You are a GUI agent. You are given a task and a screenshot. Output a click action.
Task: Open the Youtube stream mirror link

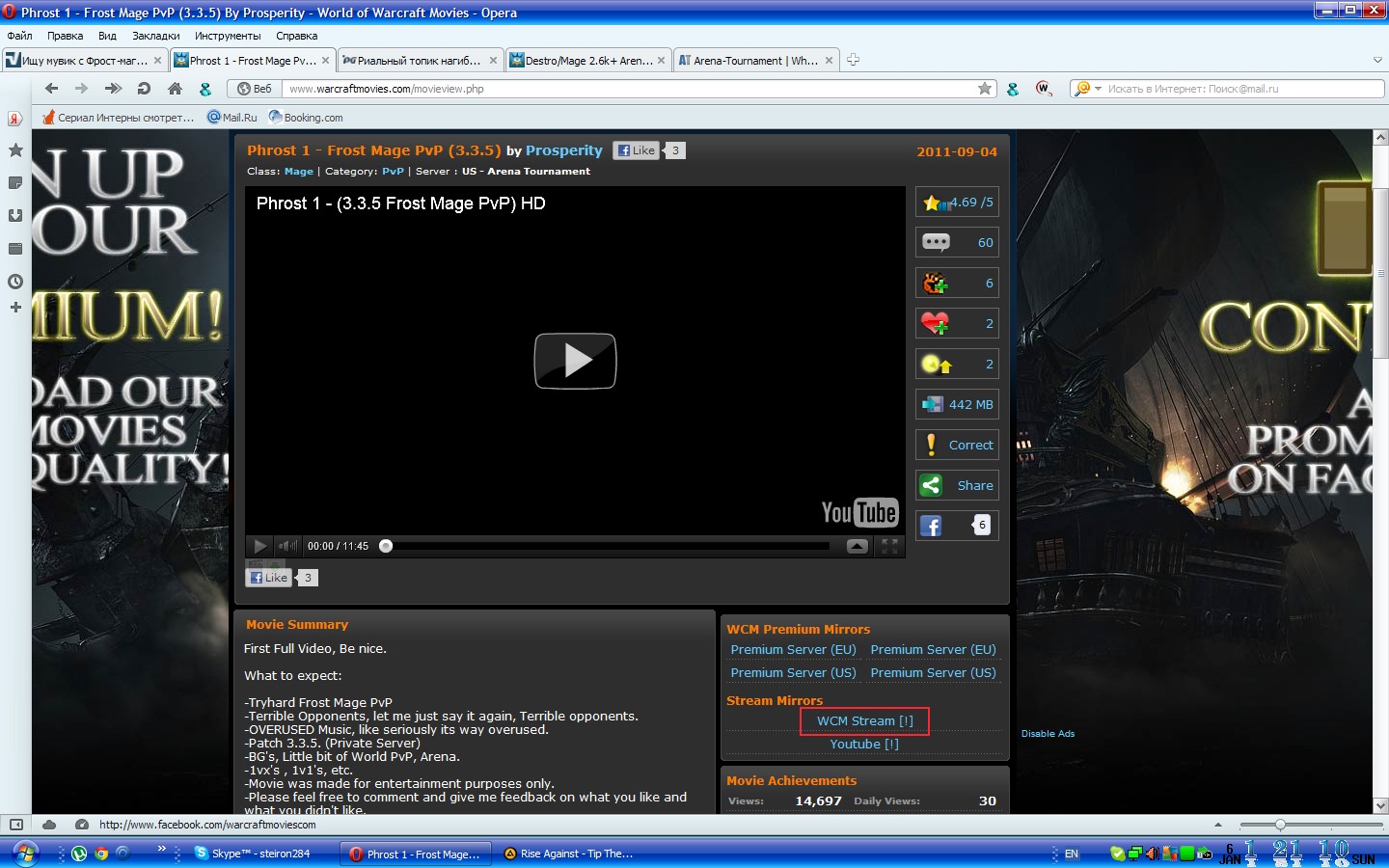coord(864,745)
